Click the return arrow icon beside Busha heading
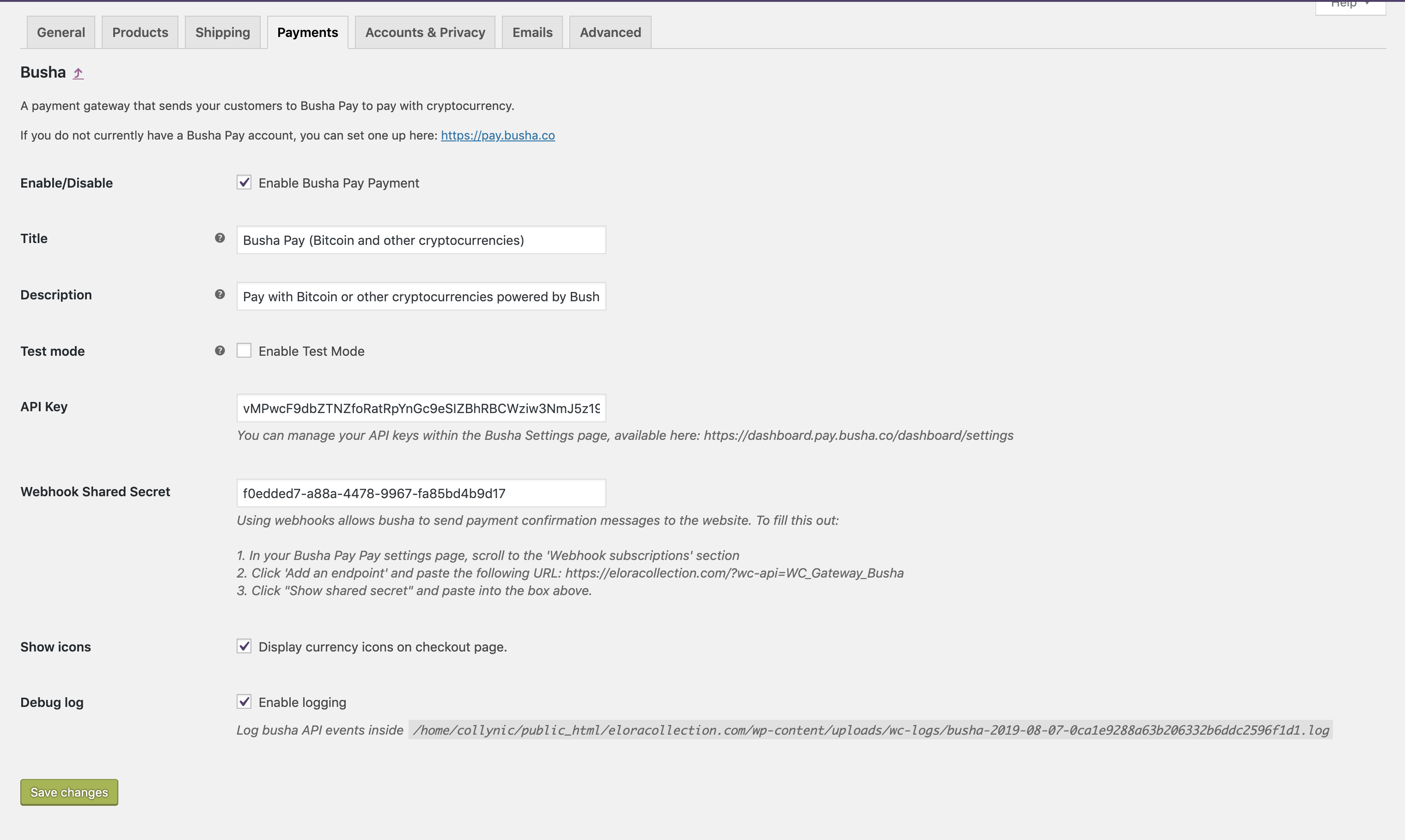The width and height of the screenshot is (1405, 840). click(x=78, y=73)
